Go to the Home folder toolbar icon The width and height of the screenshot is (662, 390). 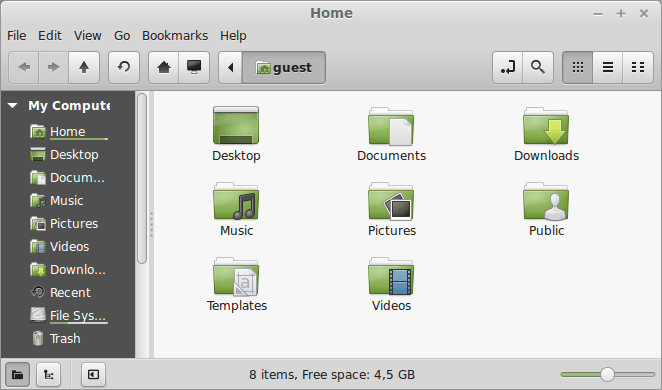pyautogui.click(x=163, y=68)
